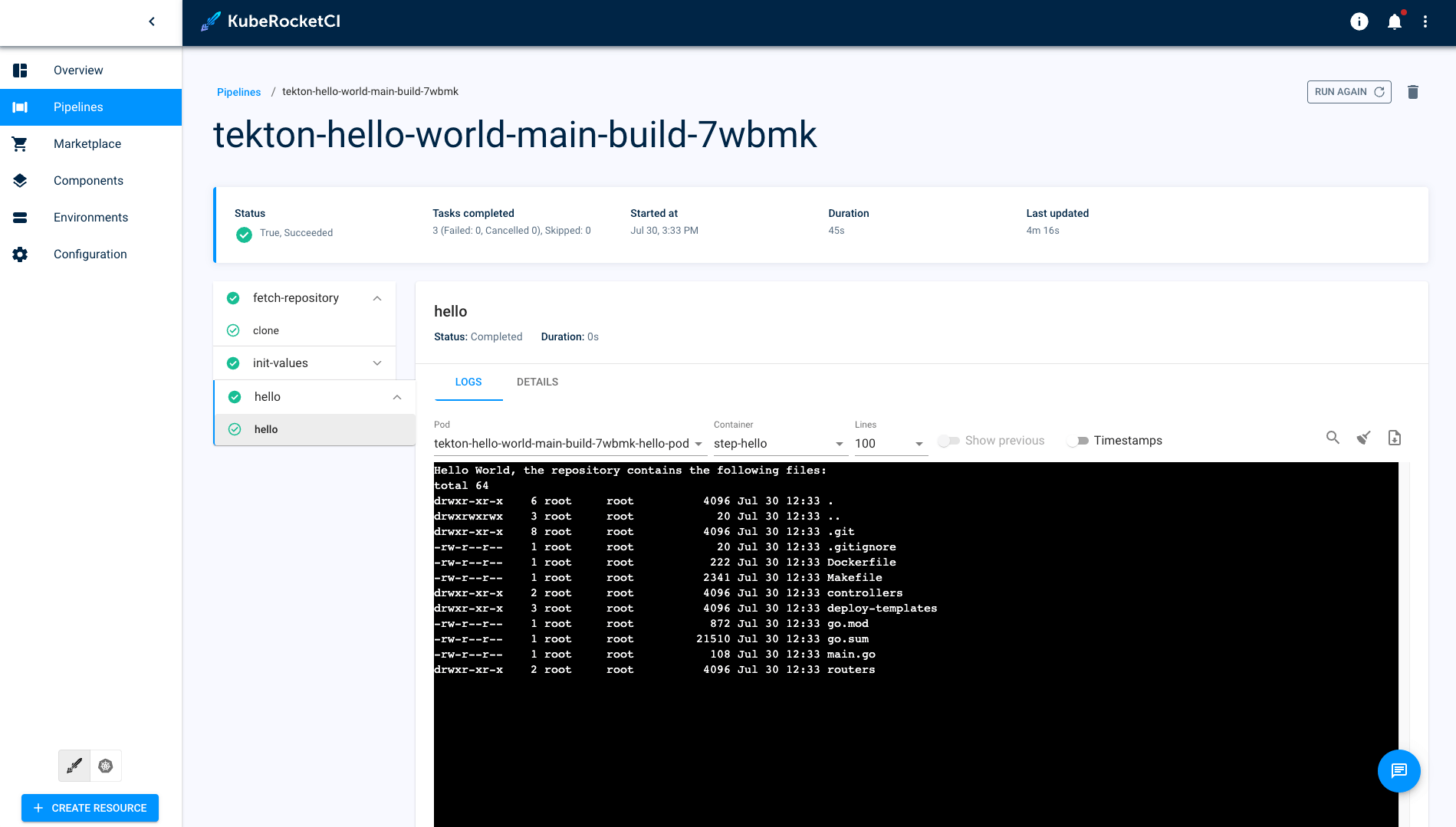Select the clone step under fetch-repository
The image size is (1456, 827).
point(266,330)
